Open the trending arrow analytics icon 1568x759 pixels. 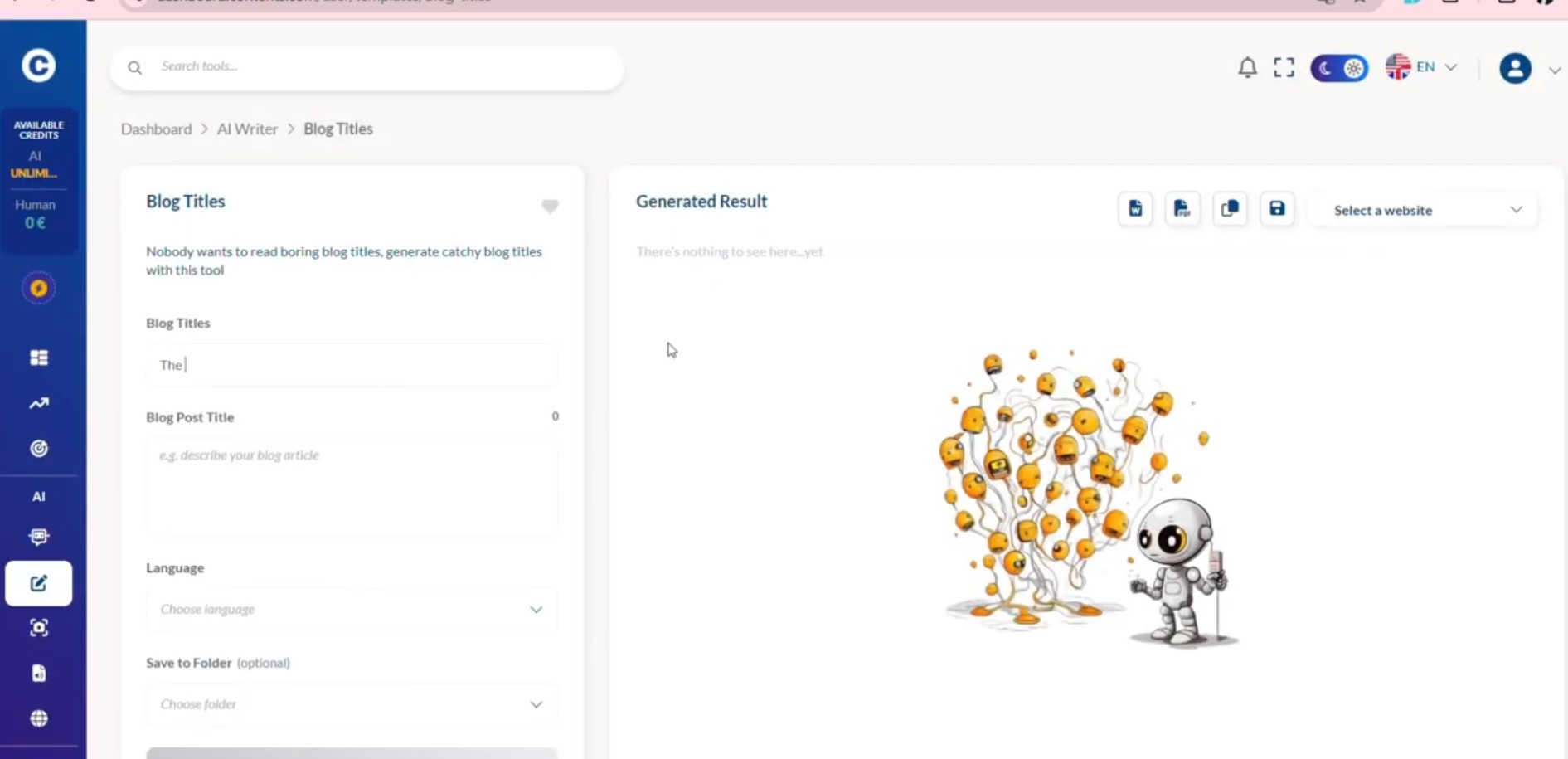point(39,403)
